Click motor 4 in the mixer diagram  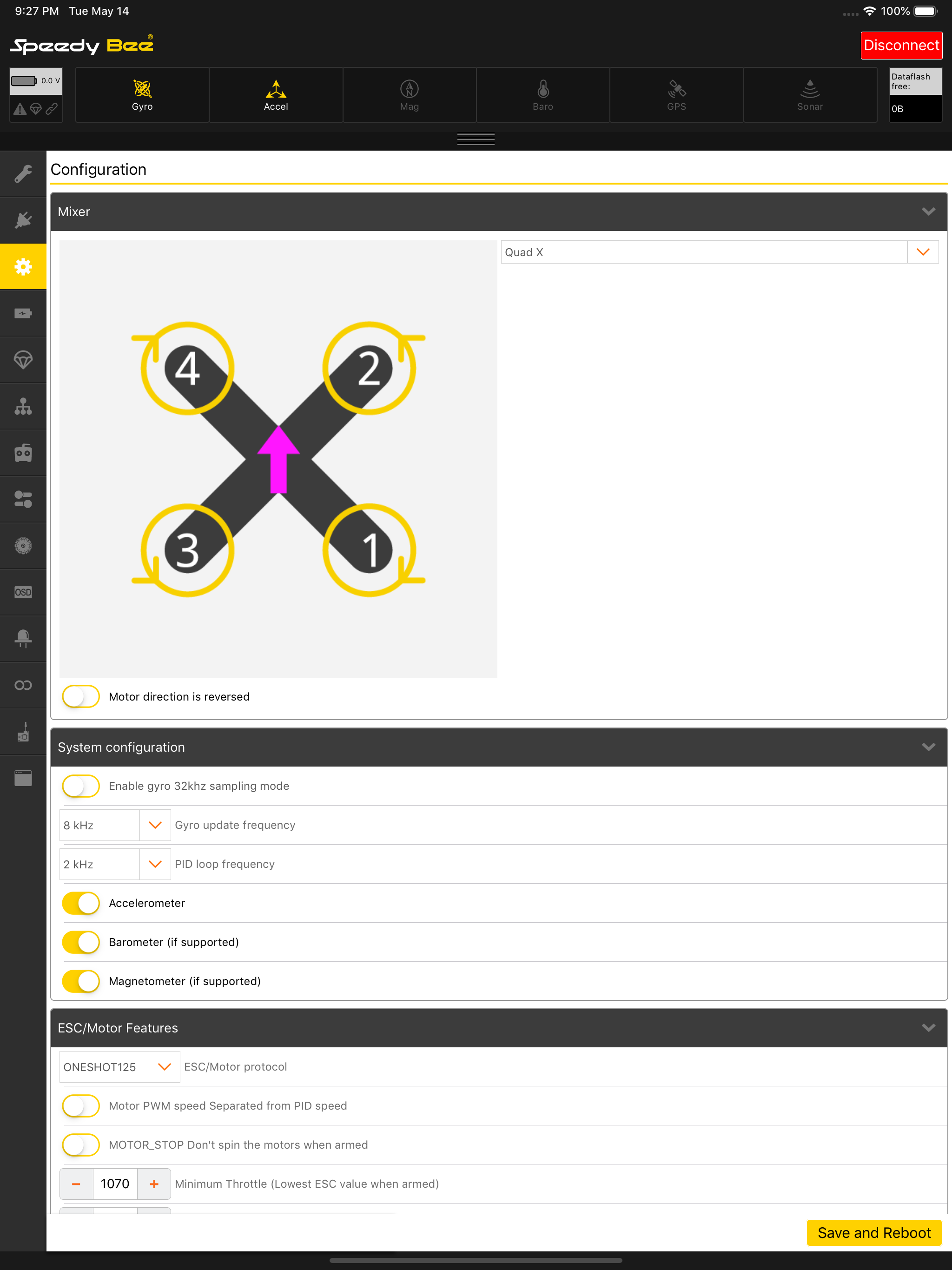tap(187, 368)
